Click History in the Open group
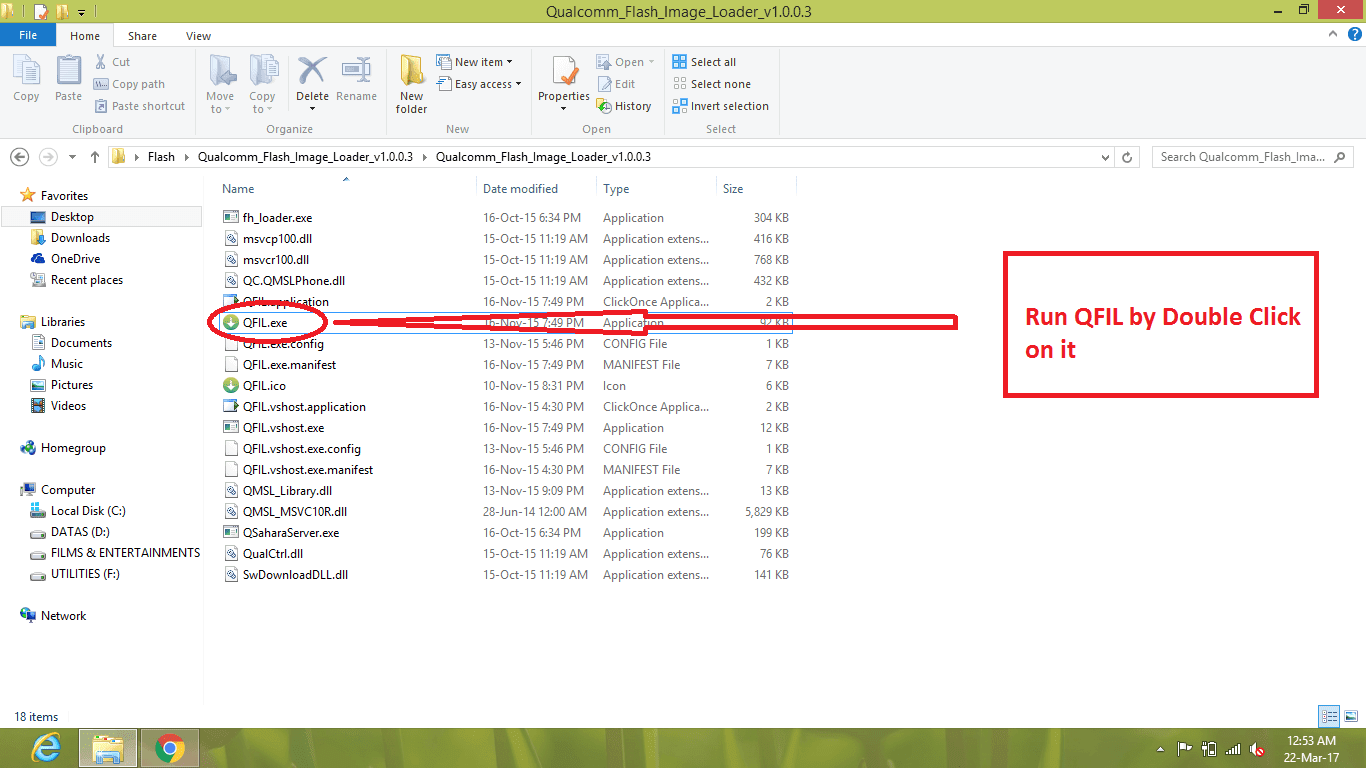This screenshot has height=768, width=1366. pyautogui.click(x=624, y=106)
